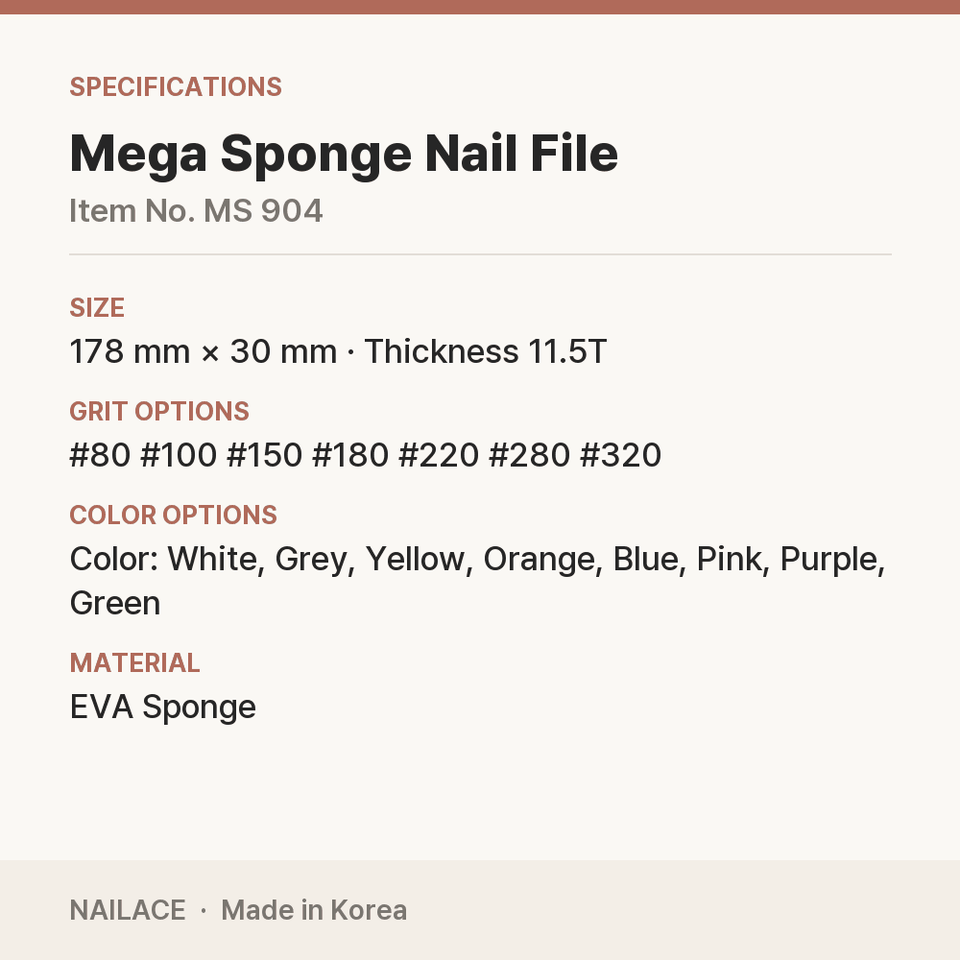The height and width of the screenshot is (960, 960).
Task: Click the MATERIAL section label
Action: coord(135,663)
